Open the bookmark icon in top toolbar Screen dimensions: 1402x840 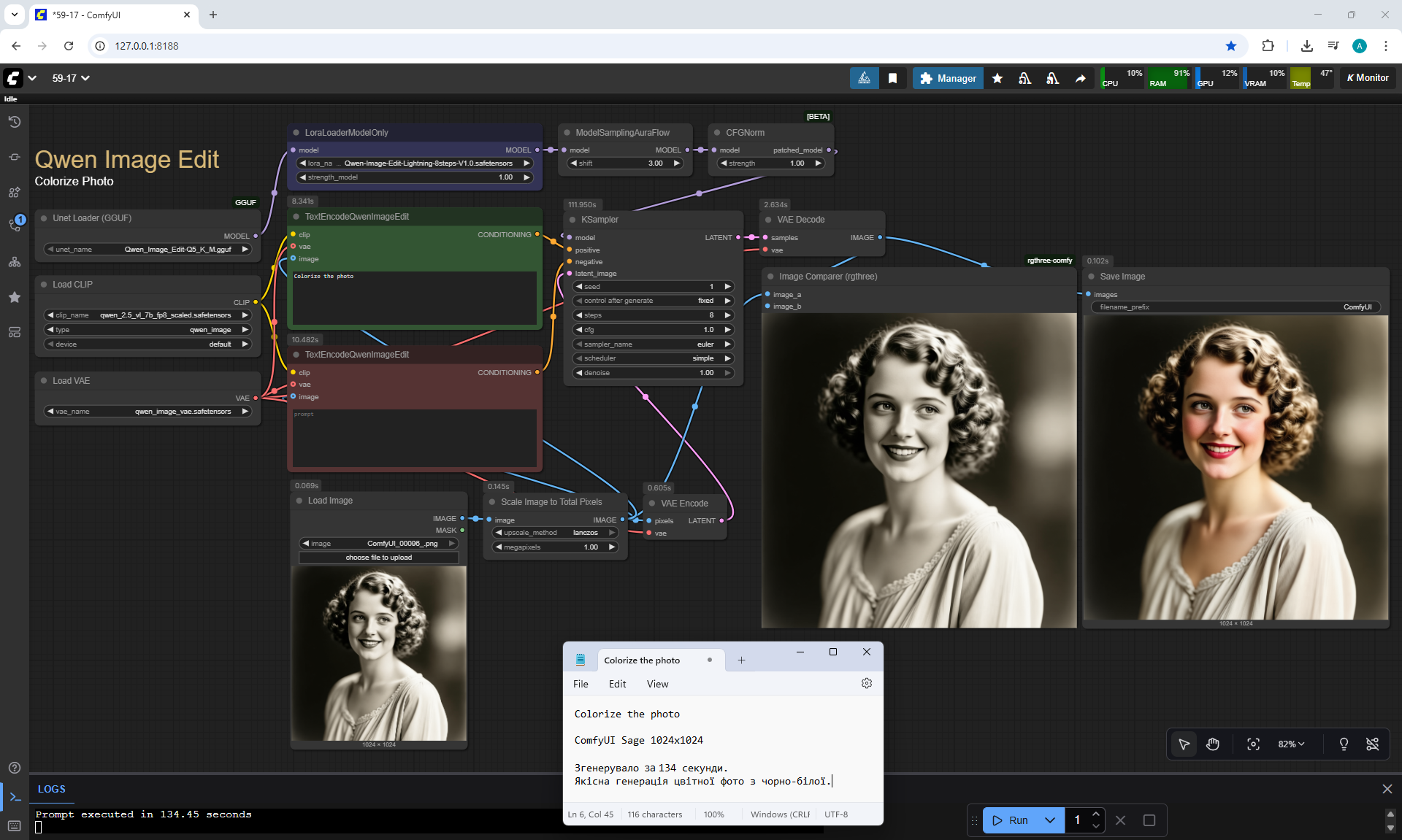(892, 78)
